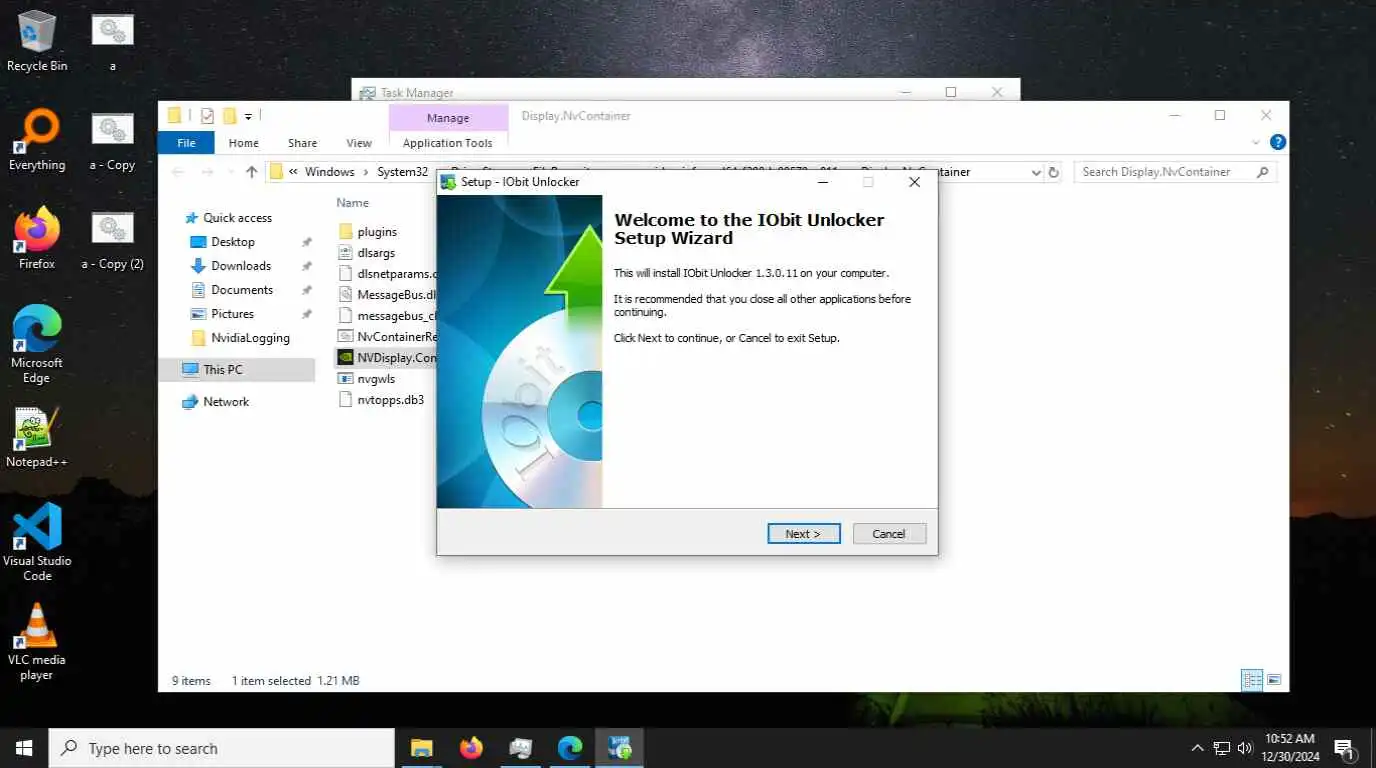1376x768 pixels.
Task: Collapse the Explorer ribbon chevron
Action: coord(1257,143)
